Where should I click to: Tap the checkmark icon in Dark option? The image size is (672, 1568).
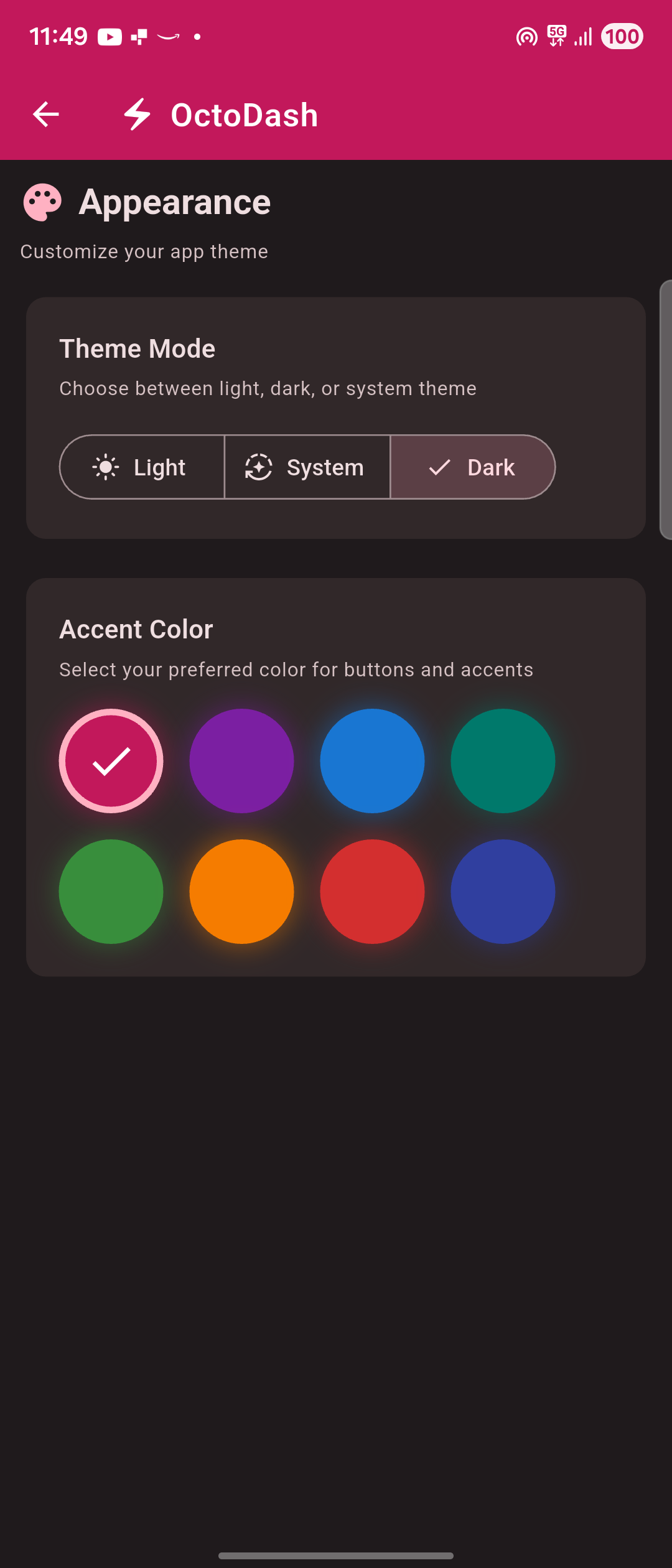439,467
